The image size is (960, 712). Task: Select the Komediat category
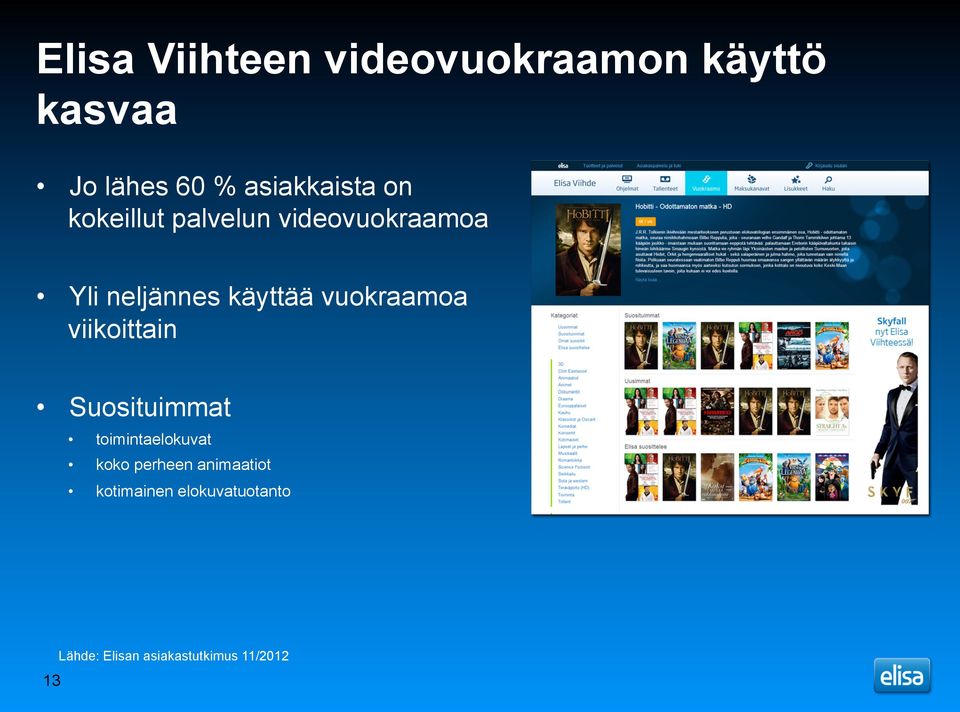tap(567, 426)
